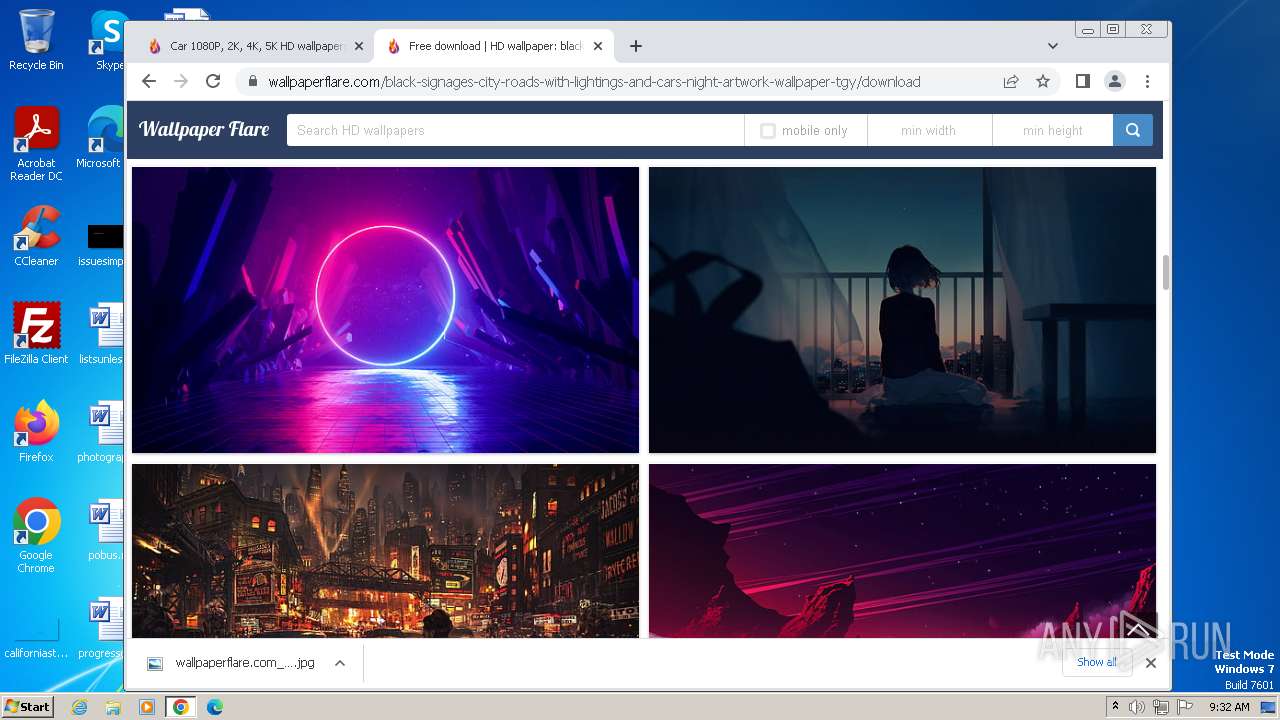Open the Chrome profile menu
This screenshot has height=720, width=1280.
click(x=1114, y=81)
